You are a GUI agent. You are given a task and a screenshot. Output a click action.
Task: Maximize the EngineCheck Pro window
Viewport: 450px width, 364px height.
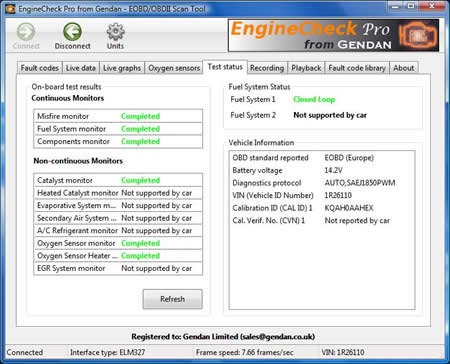point(411,6)
